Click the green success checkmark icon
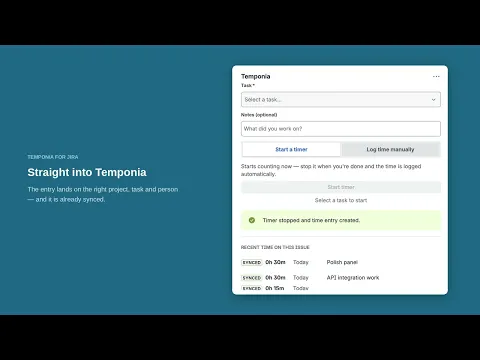 click(x=252, y=220)
